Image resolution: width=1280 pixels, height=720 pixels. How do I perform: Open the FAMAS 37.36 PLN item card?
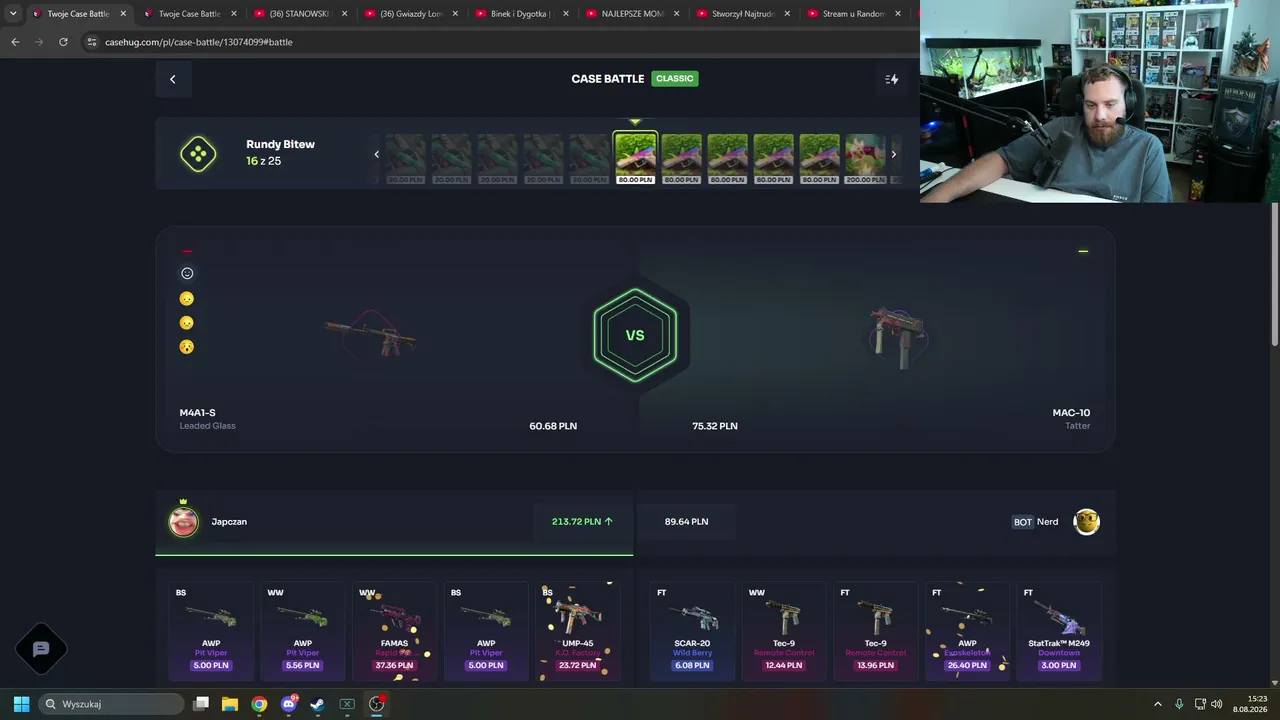(x=394, y=631)
